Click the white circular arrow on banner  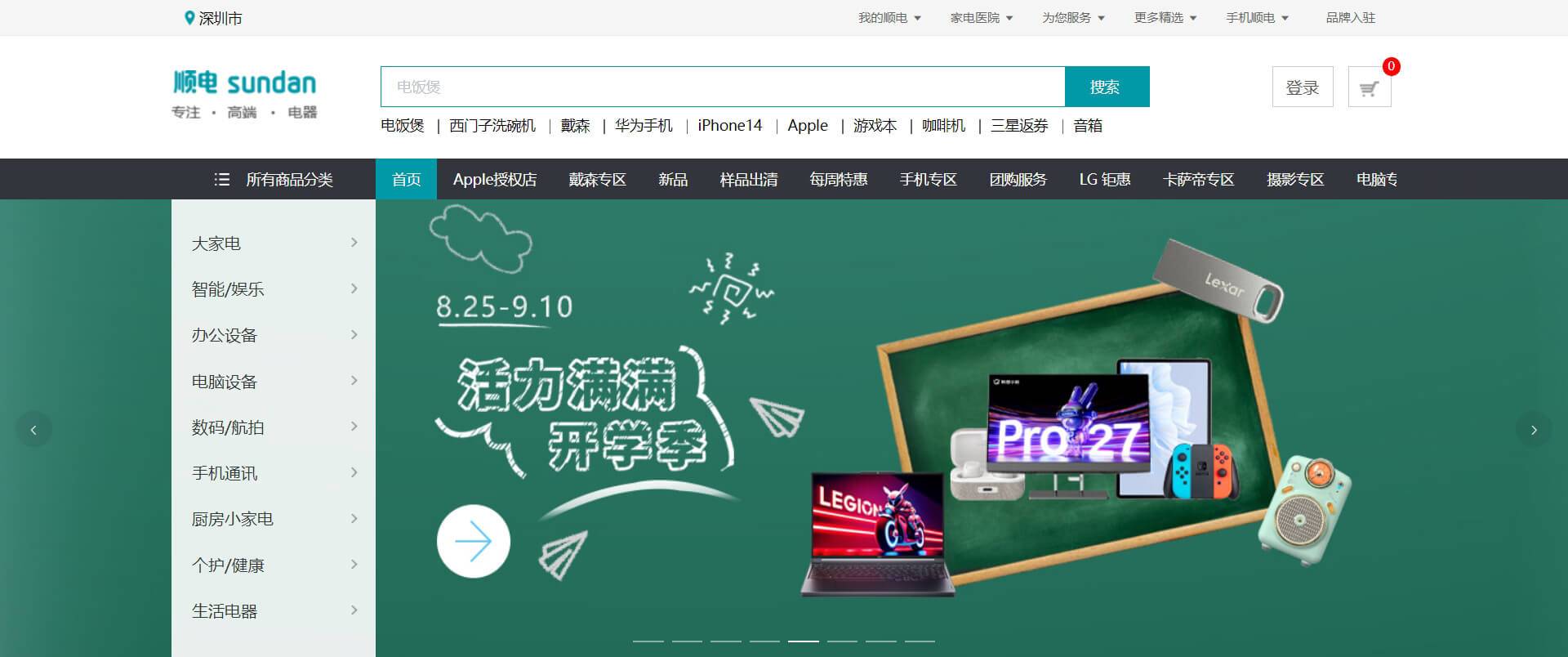[x=473, y=541]
